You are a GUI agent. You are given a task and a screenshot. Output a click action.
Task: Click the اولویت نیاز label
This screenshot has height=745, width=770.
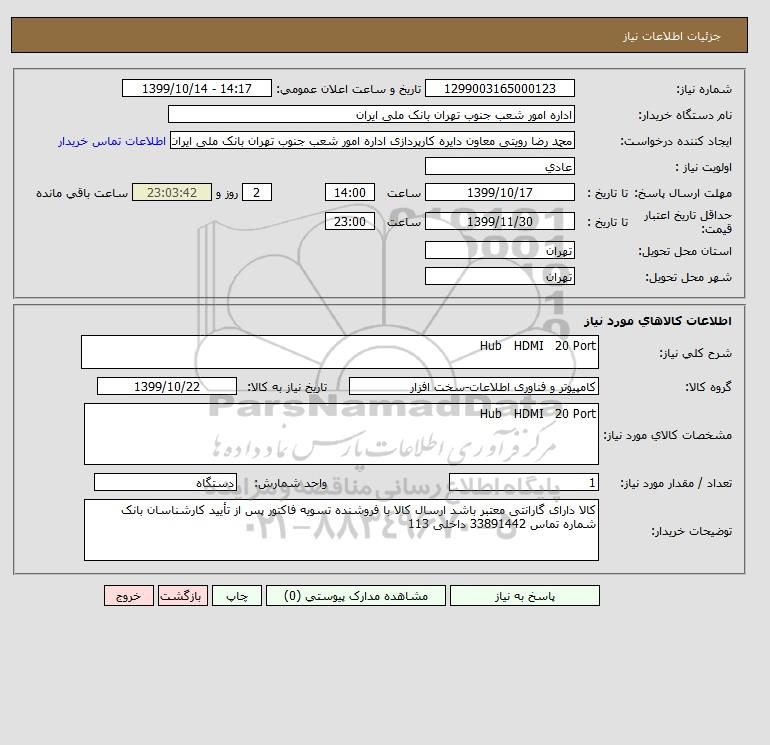point(704,167)
